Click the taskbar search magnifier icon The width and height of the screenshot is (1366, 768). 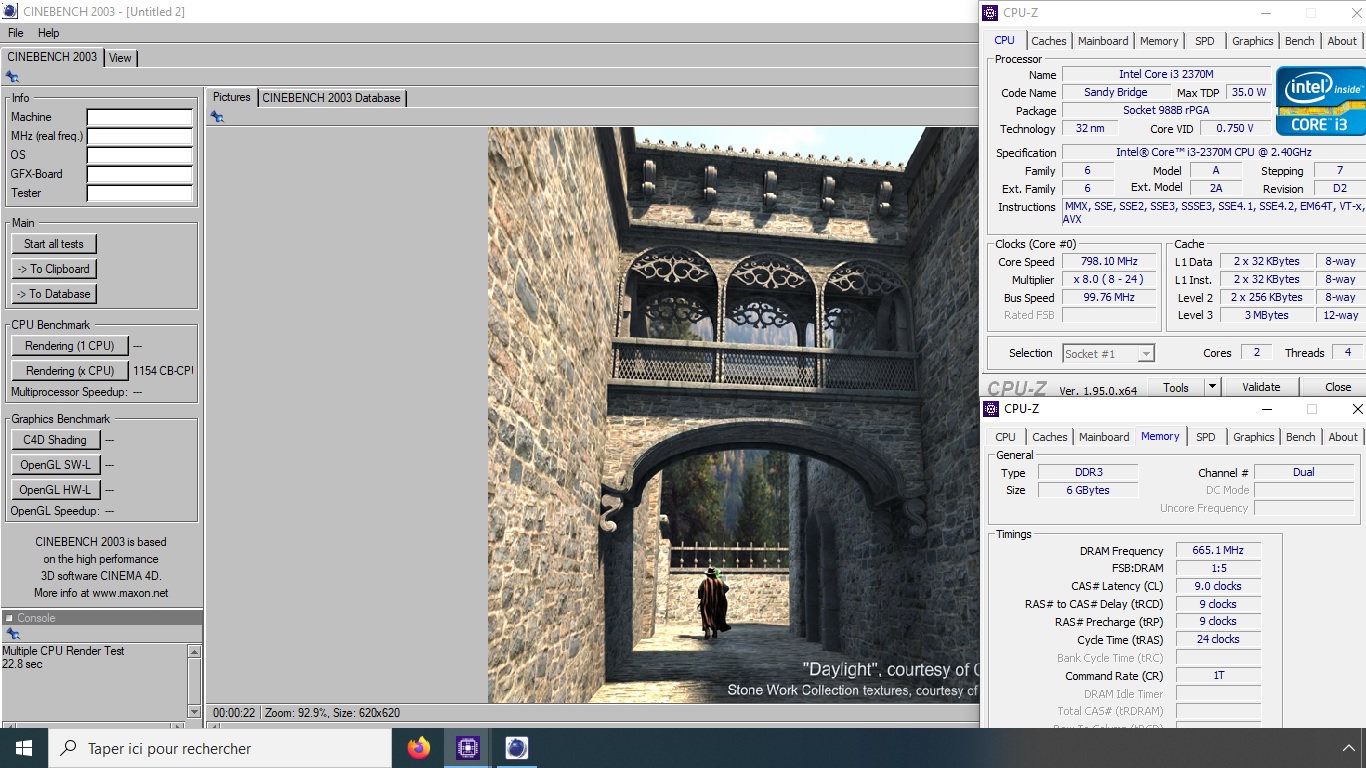tap(68, 748)
